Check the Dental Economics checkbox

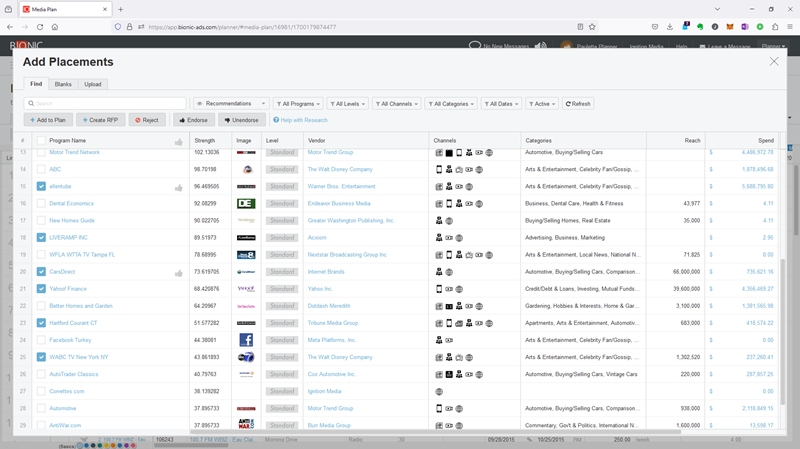click(41, 204)
